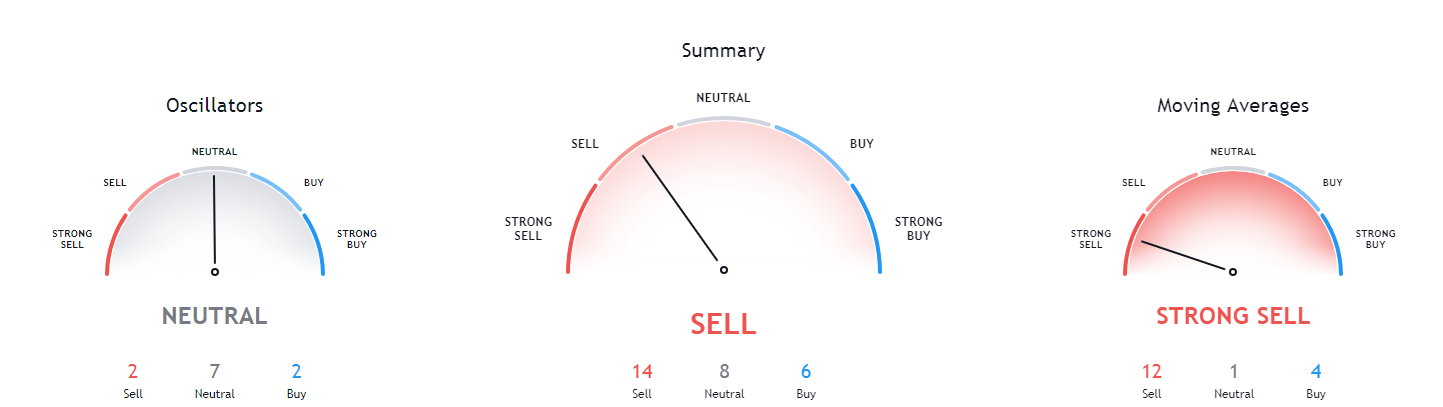Click STRONG SELL label on the Summary gauge
The height and width of the screenshot is (407, 1443).
(528, 229)
